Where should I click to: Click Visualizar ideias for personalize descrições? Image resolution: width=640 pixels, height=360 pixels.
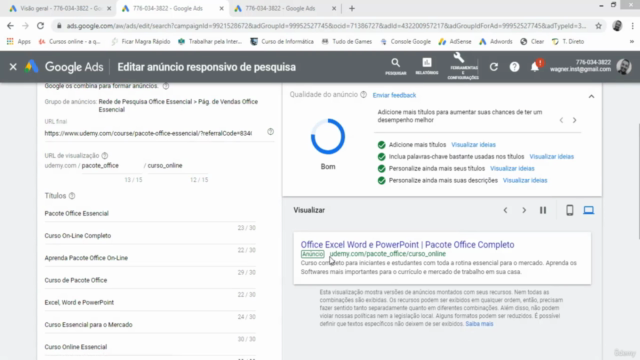point(525,180)
